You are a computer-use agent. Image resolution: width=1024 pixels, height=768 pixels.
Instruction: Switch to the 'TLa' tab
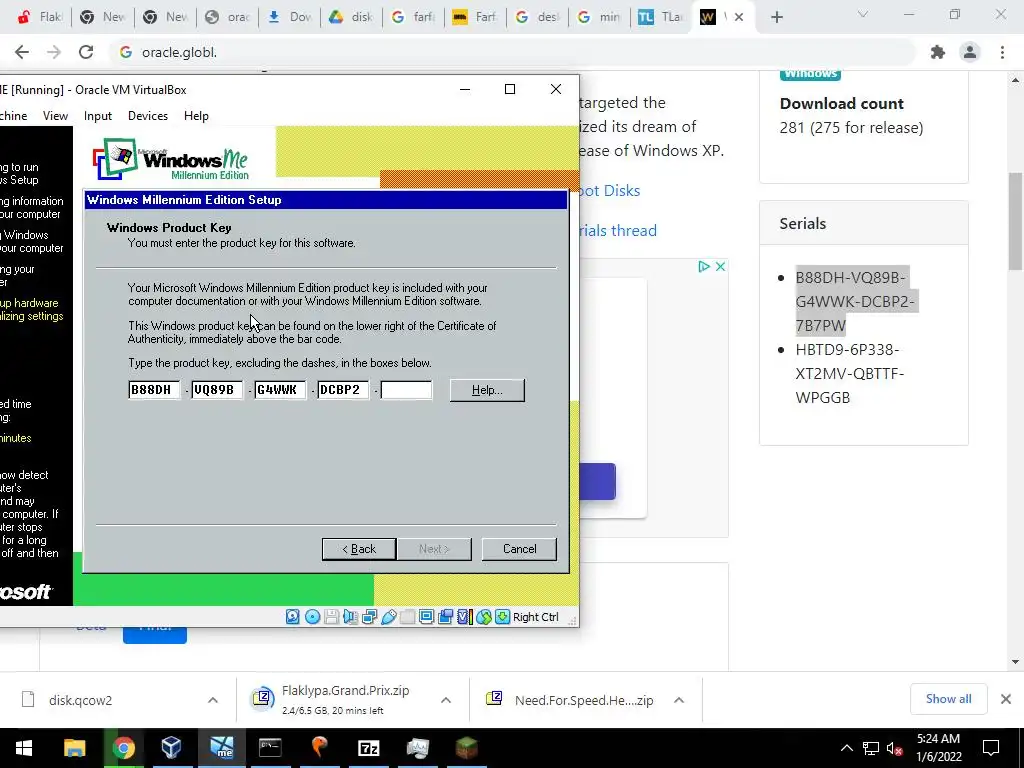tap(661, 18)
